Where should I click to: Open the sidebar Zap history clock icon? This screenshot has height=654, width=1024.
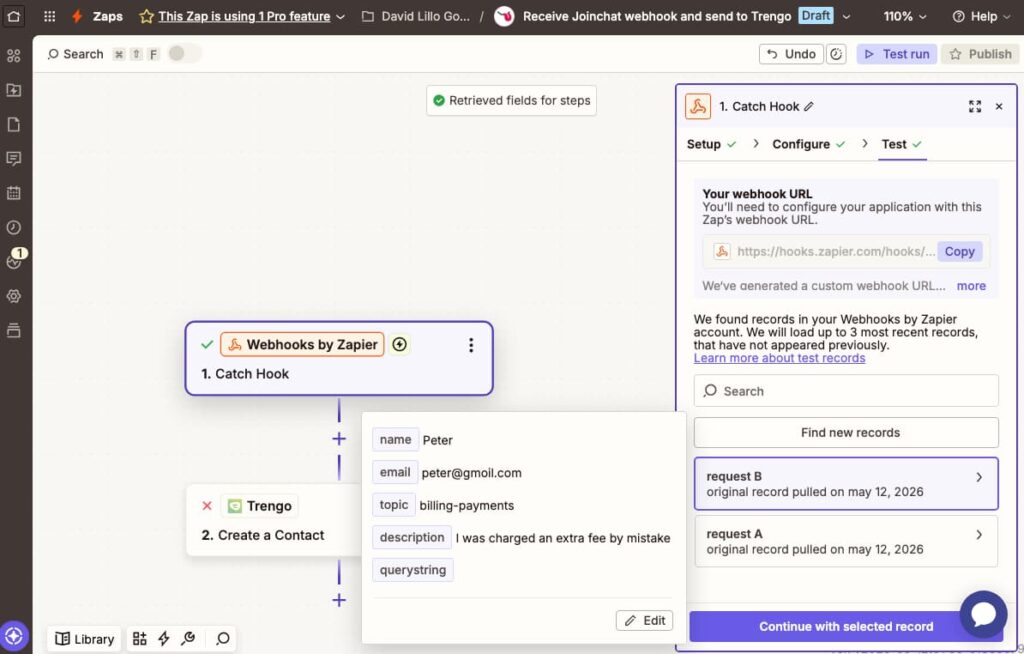(14, 227)
